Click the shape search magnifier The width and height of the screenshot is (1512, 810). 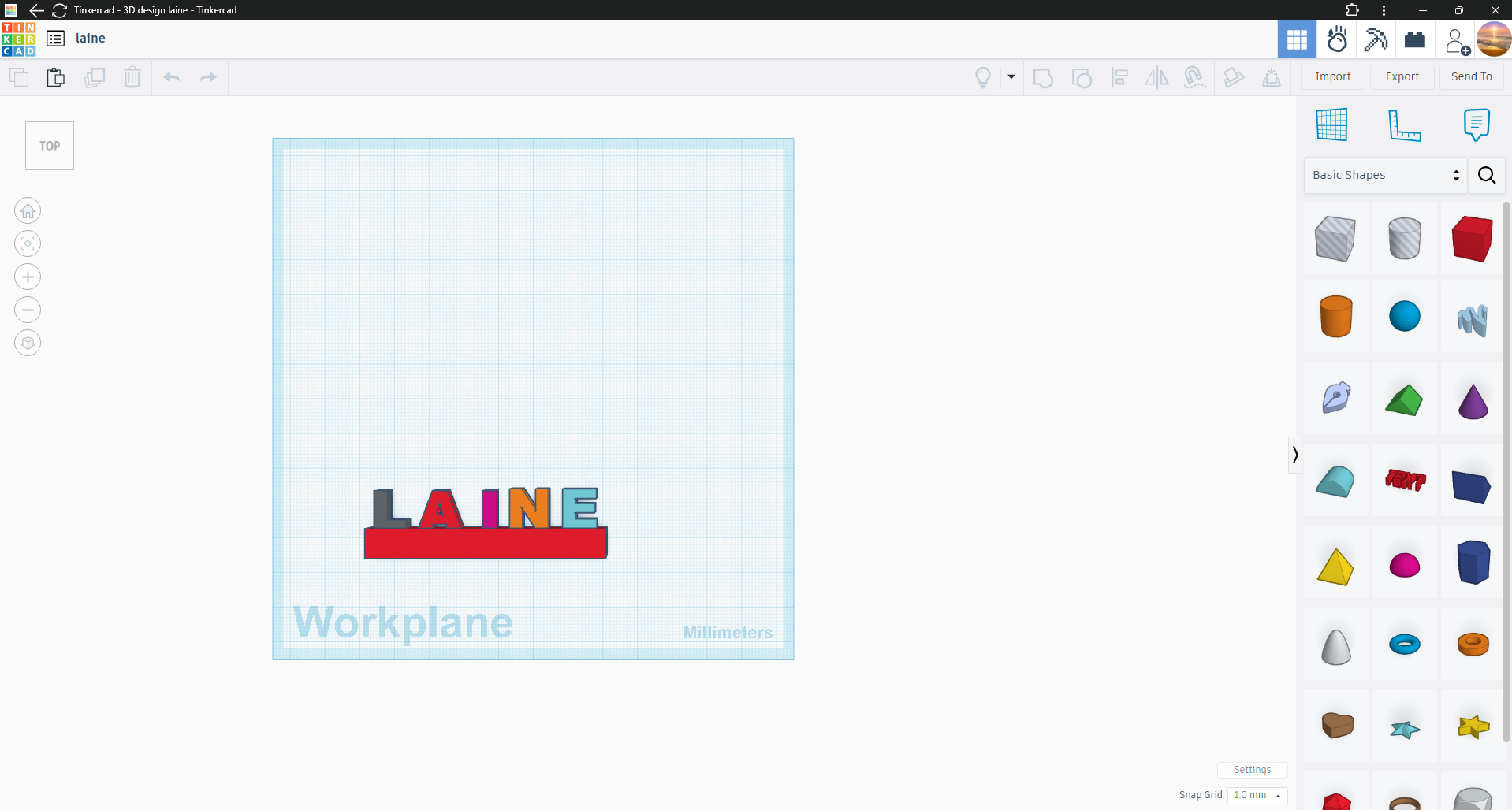(x=1487, y=175)
